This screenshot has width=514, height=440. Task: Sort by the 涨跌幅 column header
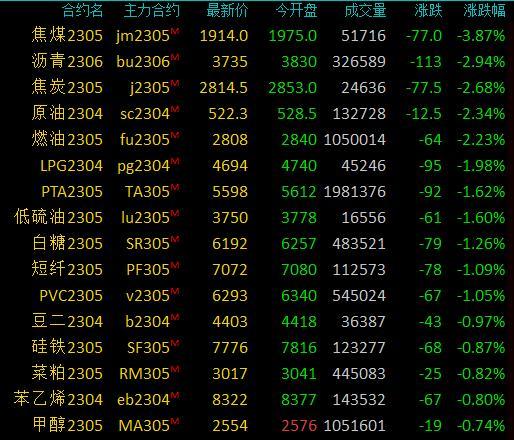point(484,11)
